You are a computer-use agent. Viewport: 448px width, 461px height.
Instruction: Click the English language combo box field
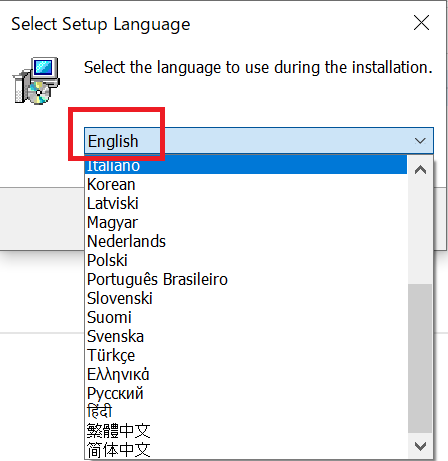(x=259, y=141)
